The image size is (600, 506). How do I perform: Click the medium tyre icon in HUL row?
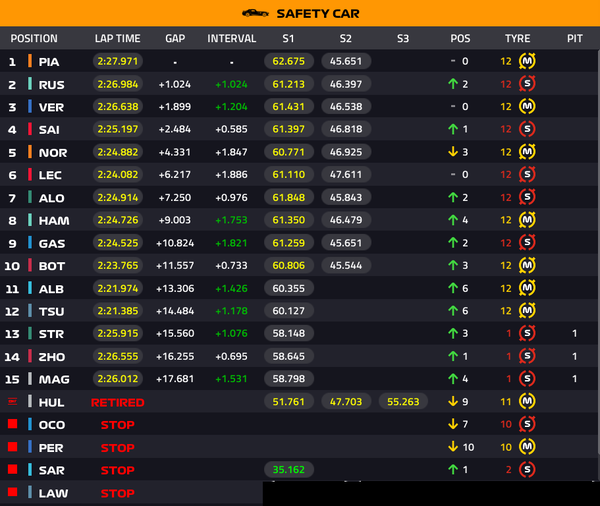click(x=527, y=401)
